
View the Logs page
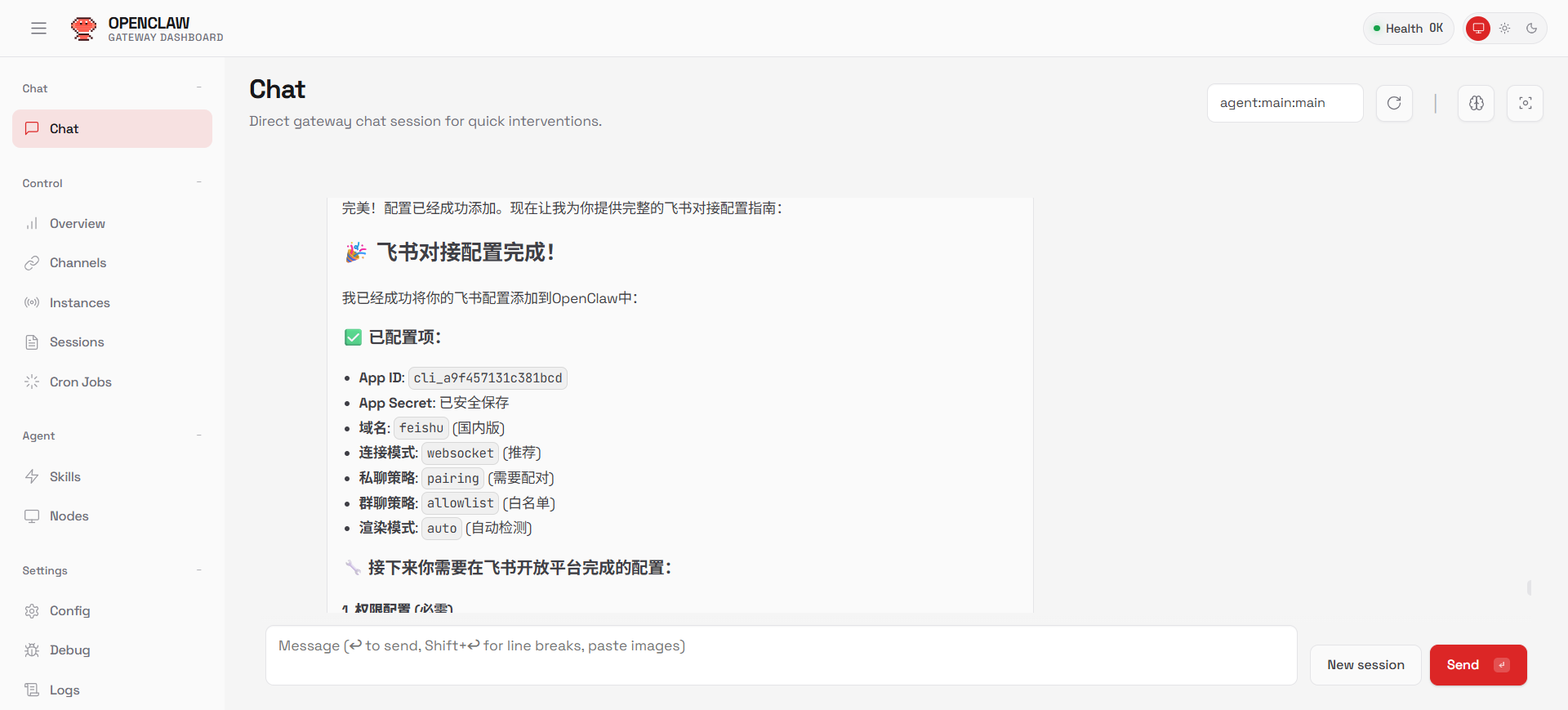pyautogui.click(x=113, y=690)
